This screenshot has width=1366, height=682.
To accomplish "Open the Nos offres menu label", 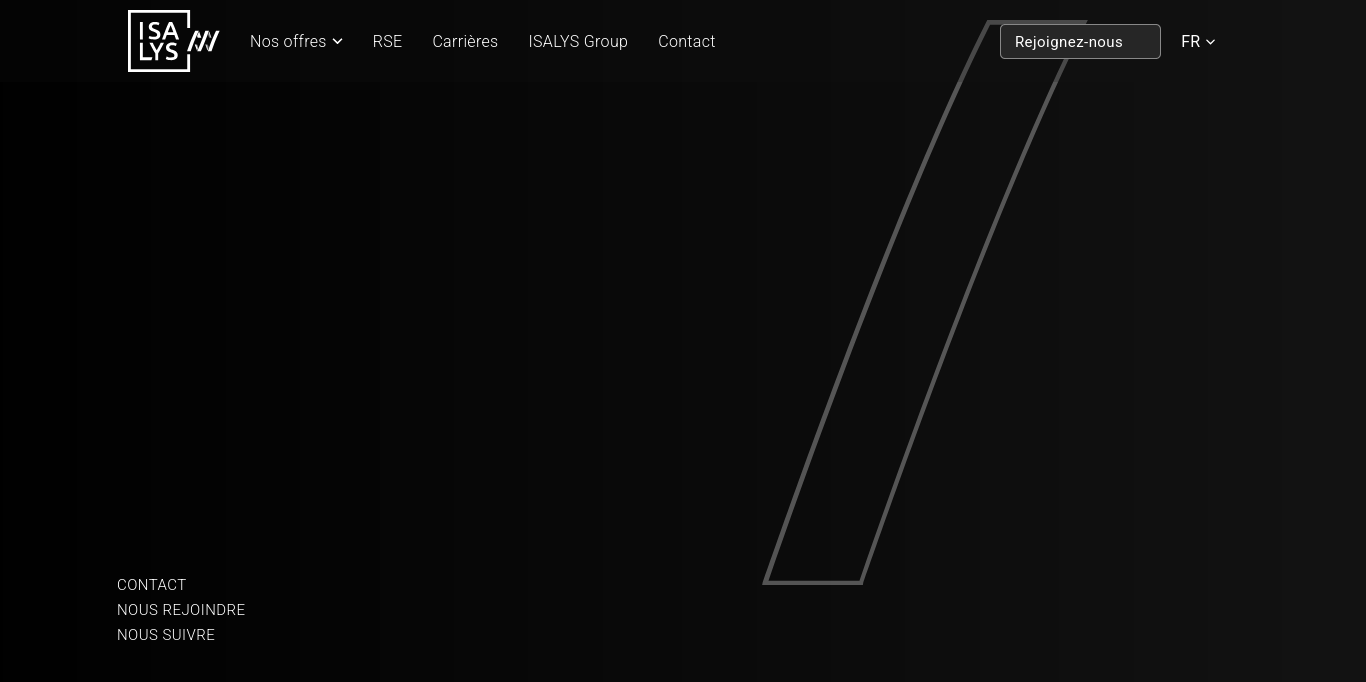I will coord(288,42).
